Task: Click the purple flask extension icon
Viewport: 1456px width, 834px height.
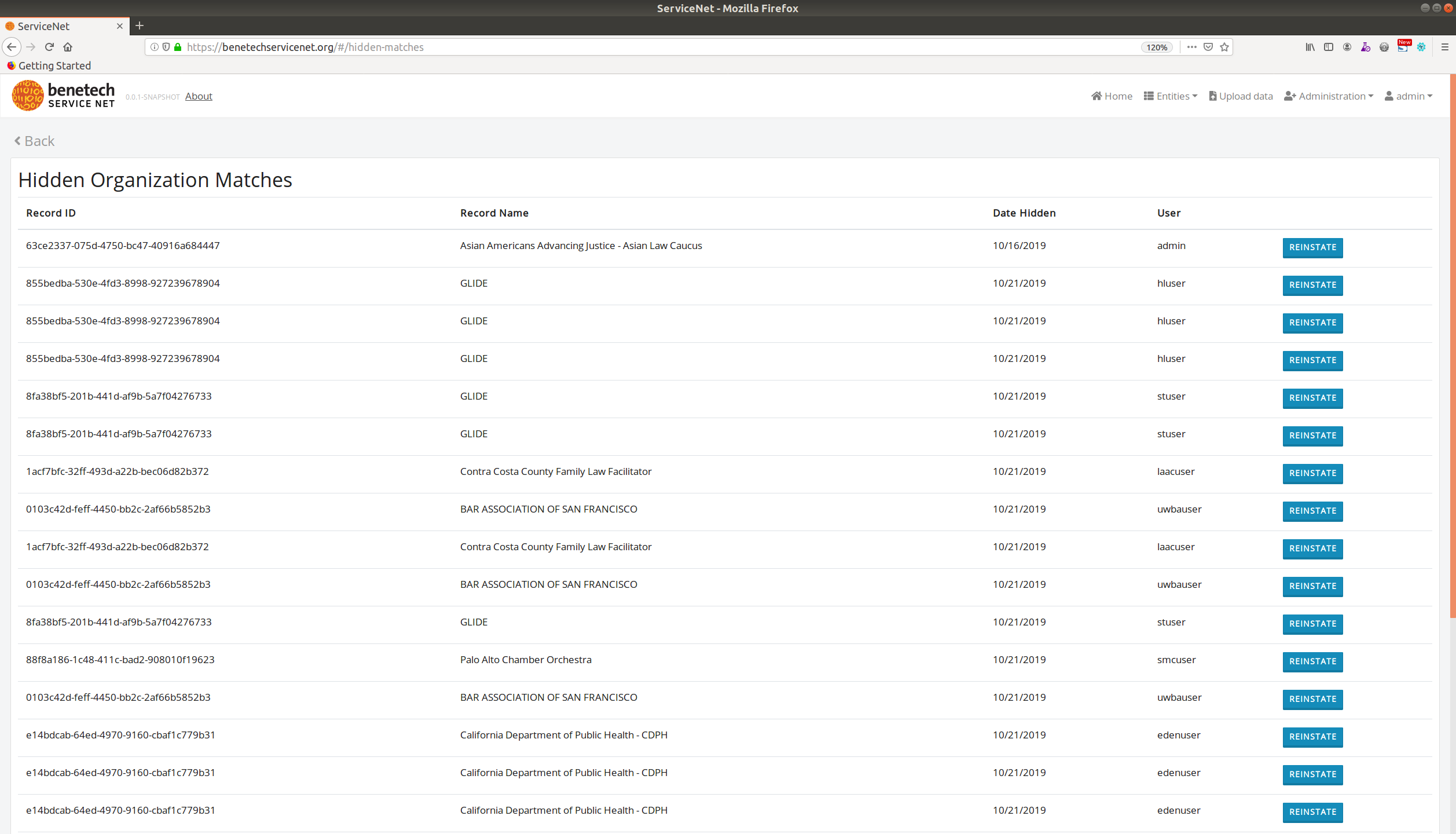Action: tap(1366, 47)
